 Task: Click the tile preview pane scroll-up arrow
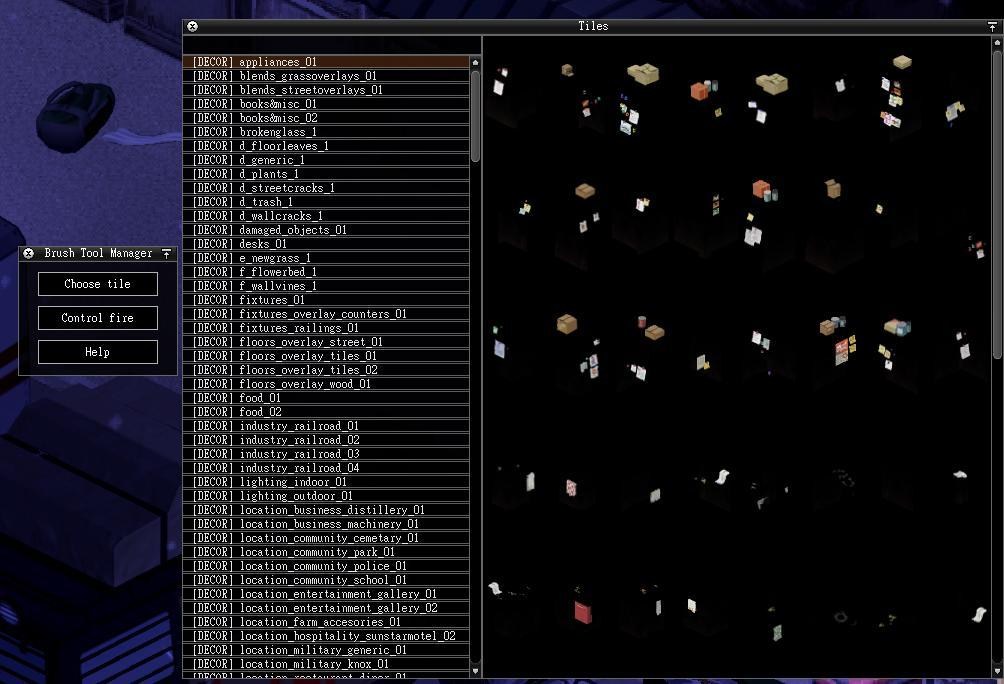[996, 43]
